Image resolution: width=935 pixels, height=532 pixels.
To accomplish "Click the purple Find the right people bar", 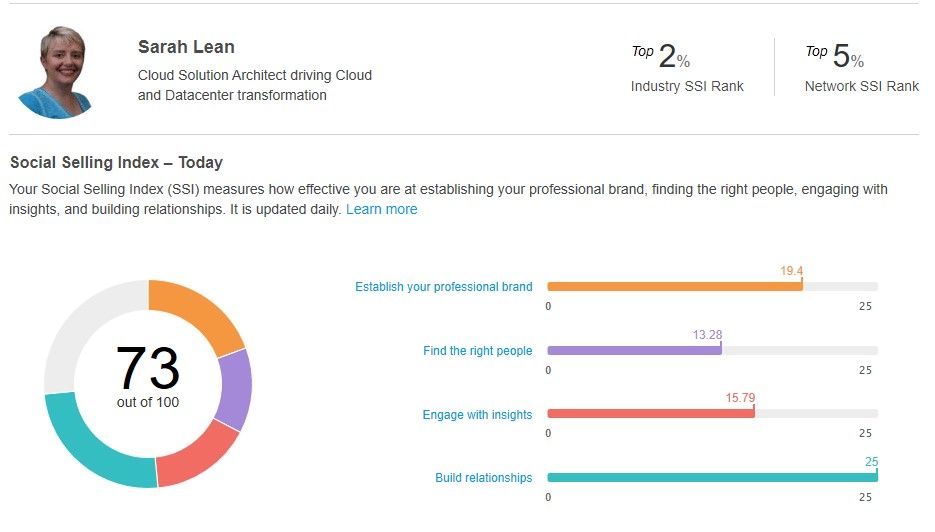I will [634, 351].
